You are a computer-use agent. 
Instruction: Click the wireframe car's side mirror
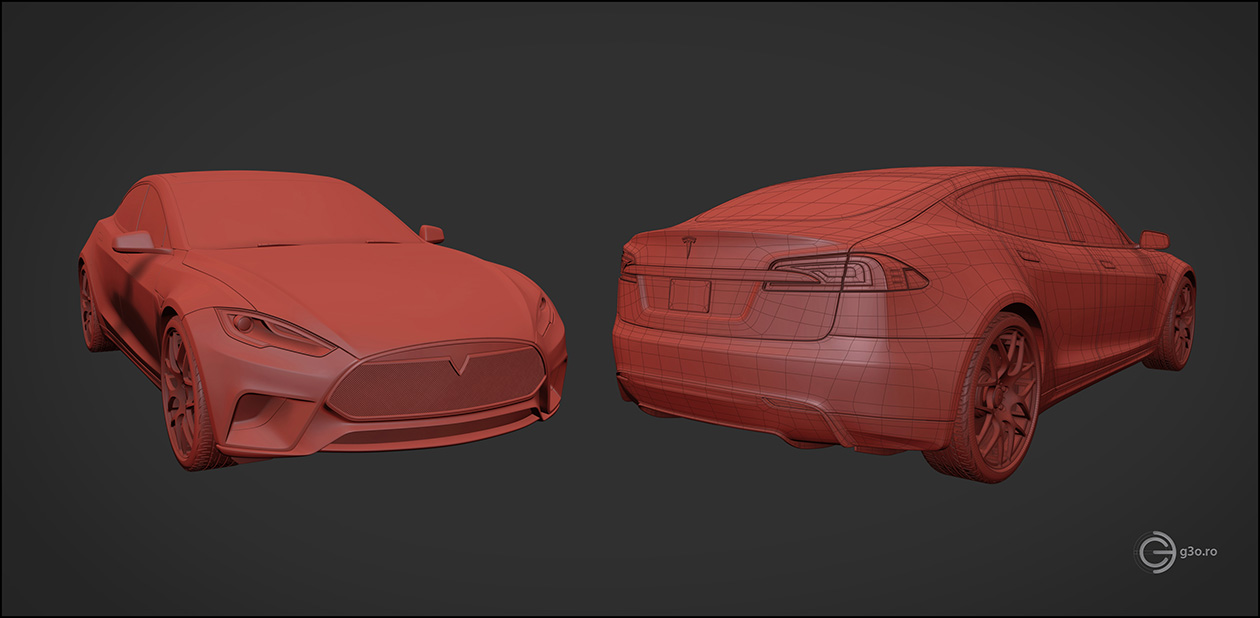coord(1153,240)
